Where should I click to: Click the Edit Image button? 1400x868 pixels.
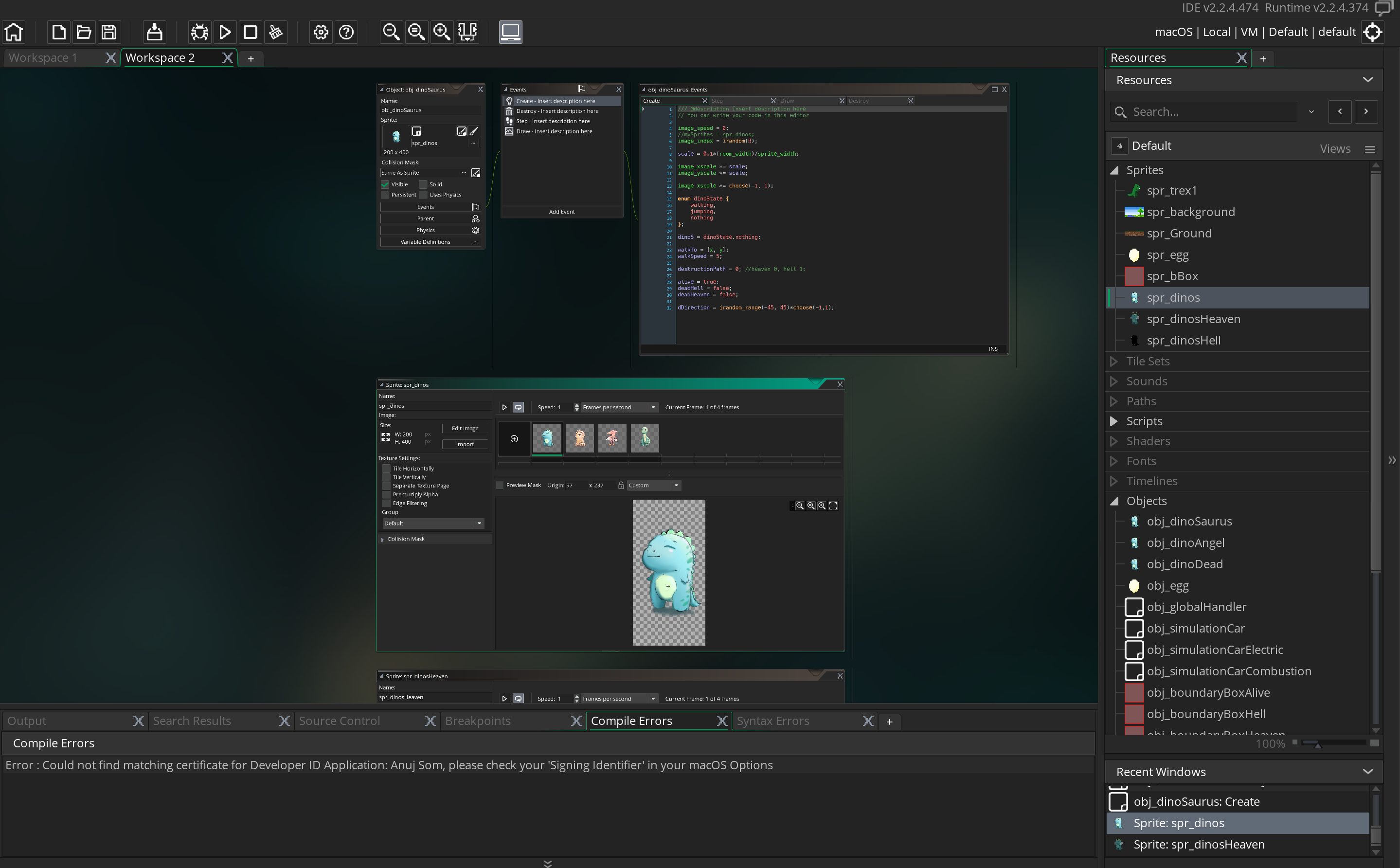465,428
